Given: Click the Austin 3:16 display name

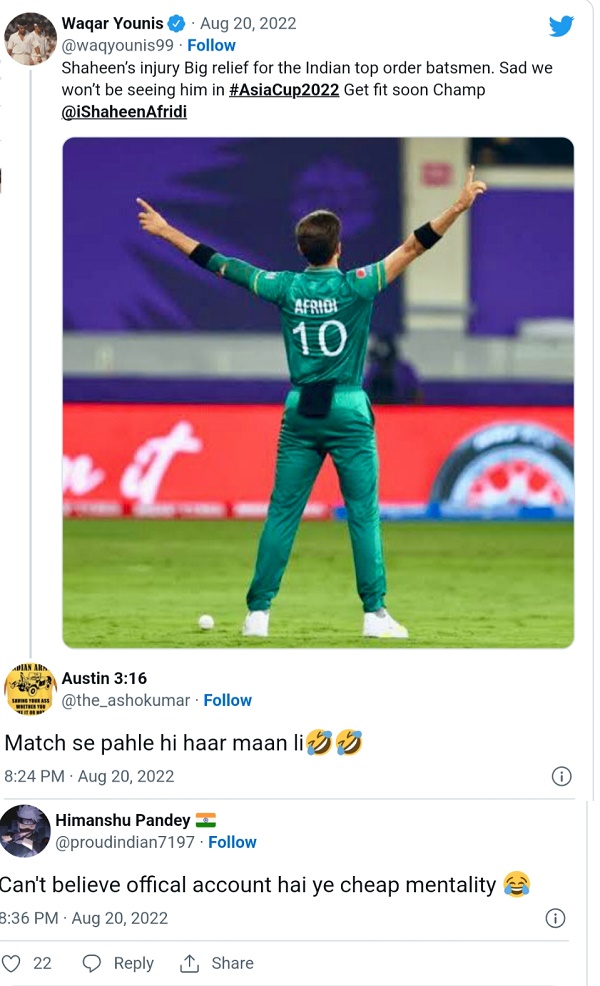Looking at the screenshot, I should [104, 678].
